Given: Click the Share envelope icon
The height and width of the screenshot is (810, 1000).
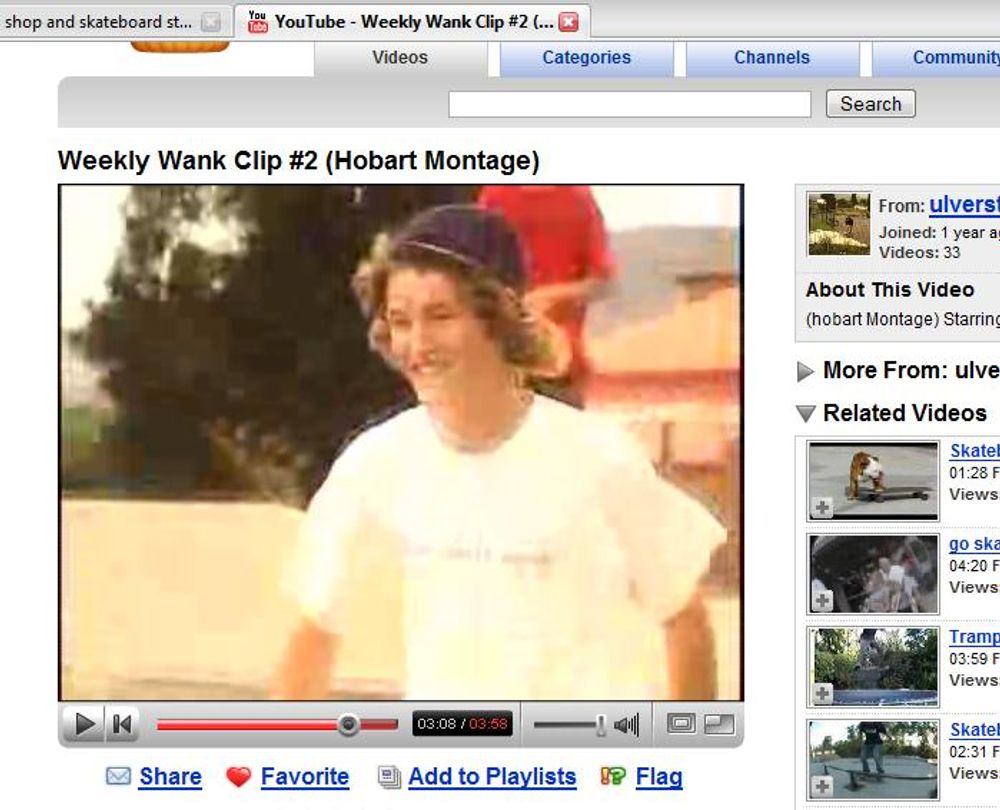Looking at the screenshot, I should (x=118, y=776).
